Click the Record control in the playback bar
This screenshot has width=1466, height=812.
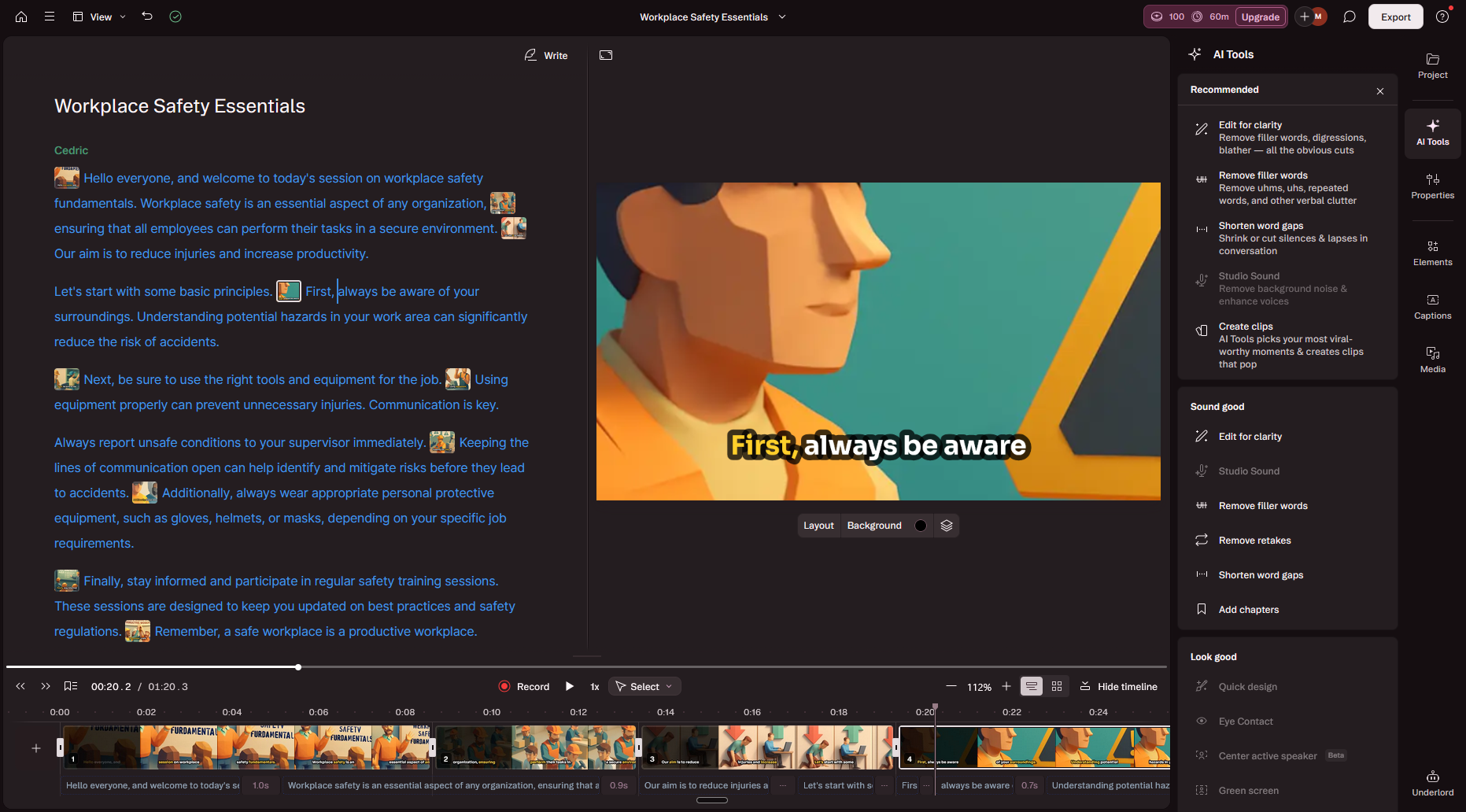(x=523, y=685)
